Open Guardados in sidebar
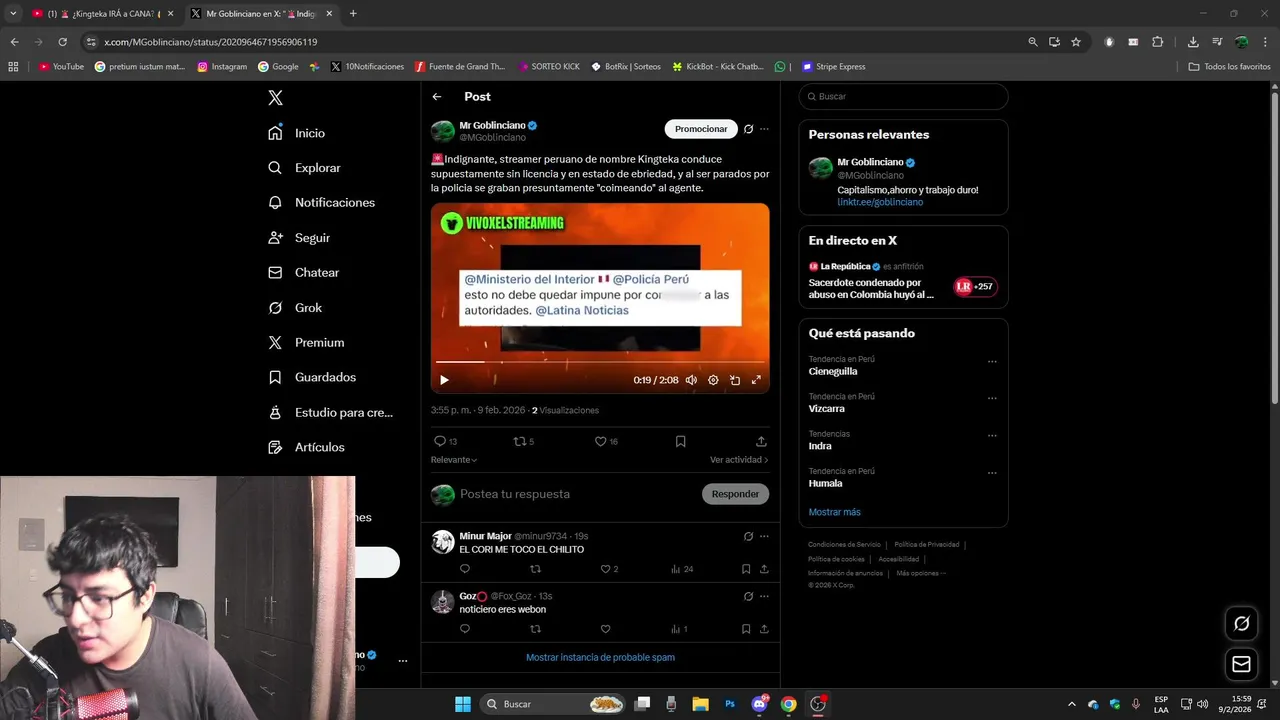Screen dimensions: 1280x720 (x=312, y=377)
